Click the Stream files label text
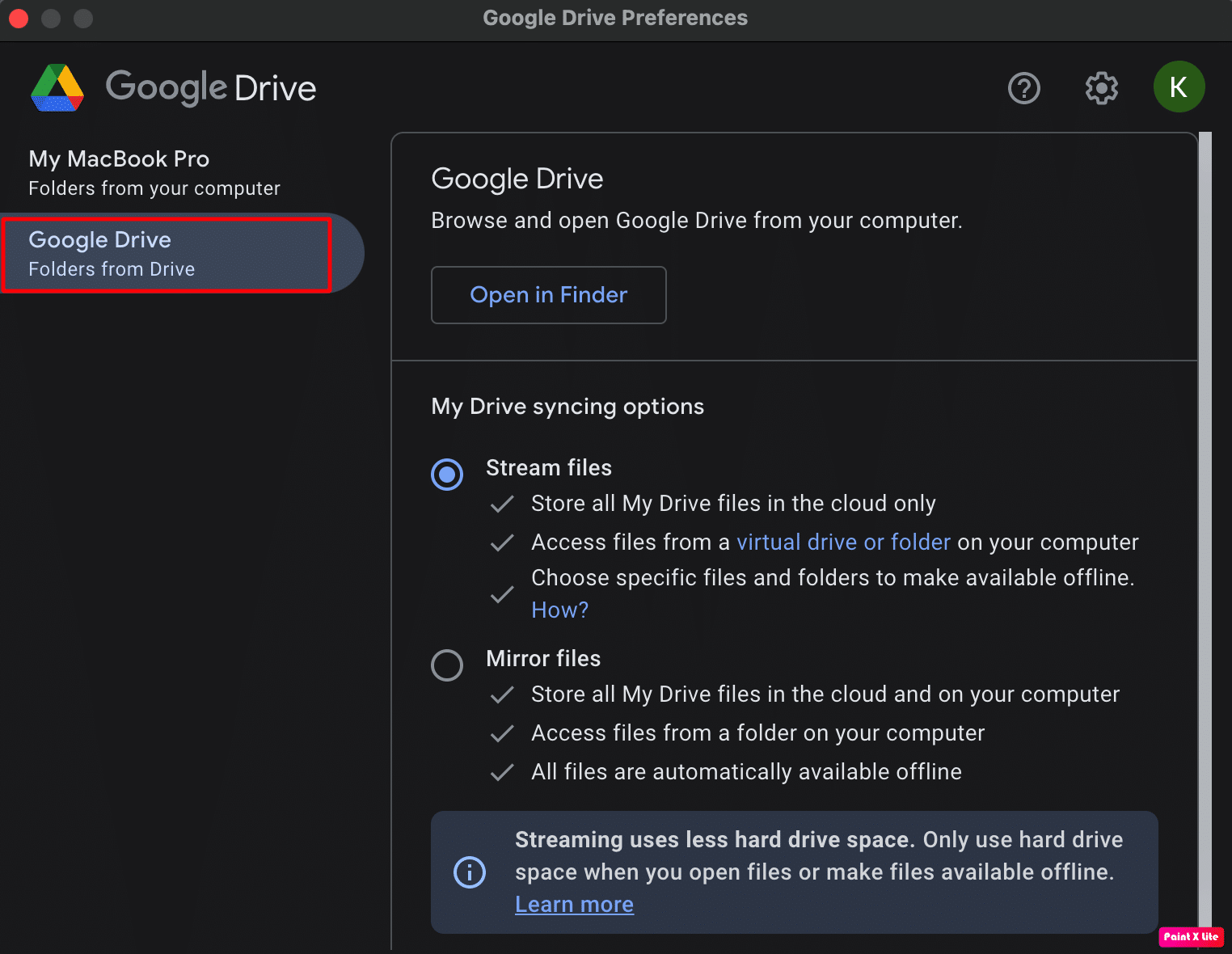The width and height of the screenshot is (1232, 954). click(548, 468)
